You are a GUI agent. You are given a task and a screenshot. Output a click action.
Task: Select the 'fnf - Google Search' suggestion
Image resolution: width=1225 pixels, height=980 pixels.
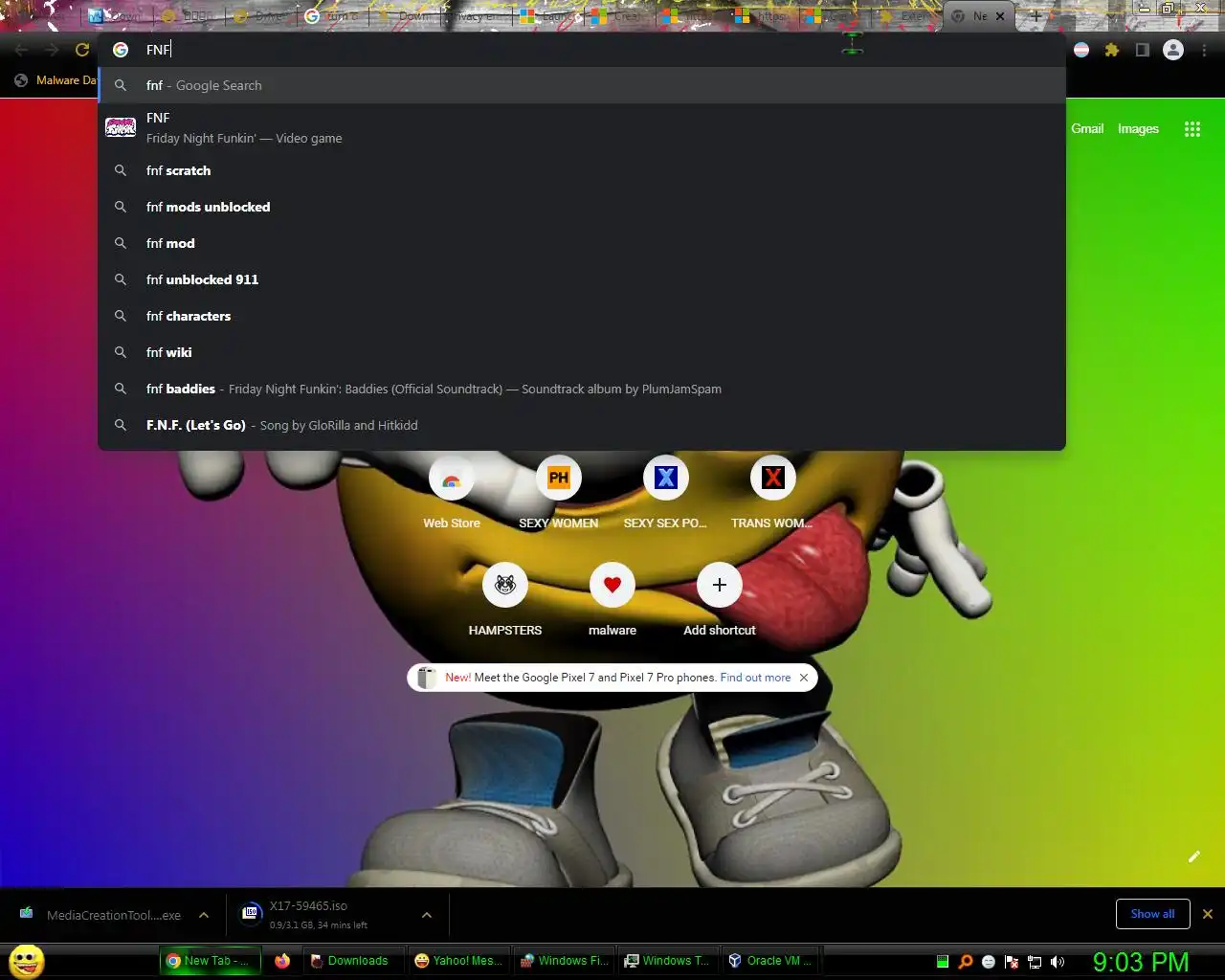point(582,85)
